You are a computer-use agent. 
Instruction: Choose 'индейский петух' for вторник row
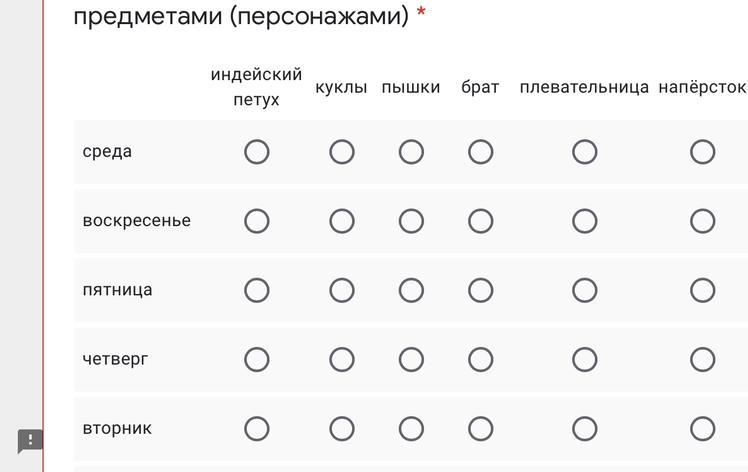(x=257, y=429)
